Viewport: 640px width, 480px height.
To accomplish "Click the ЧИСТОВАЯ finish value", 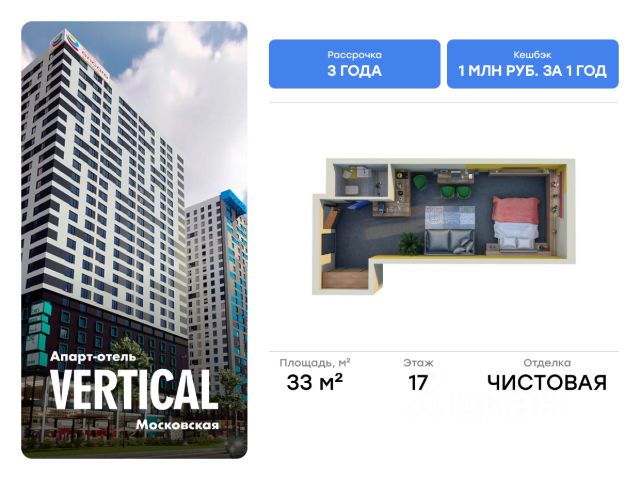I will coord(547,383).
